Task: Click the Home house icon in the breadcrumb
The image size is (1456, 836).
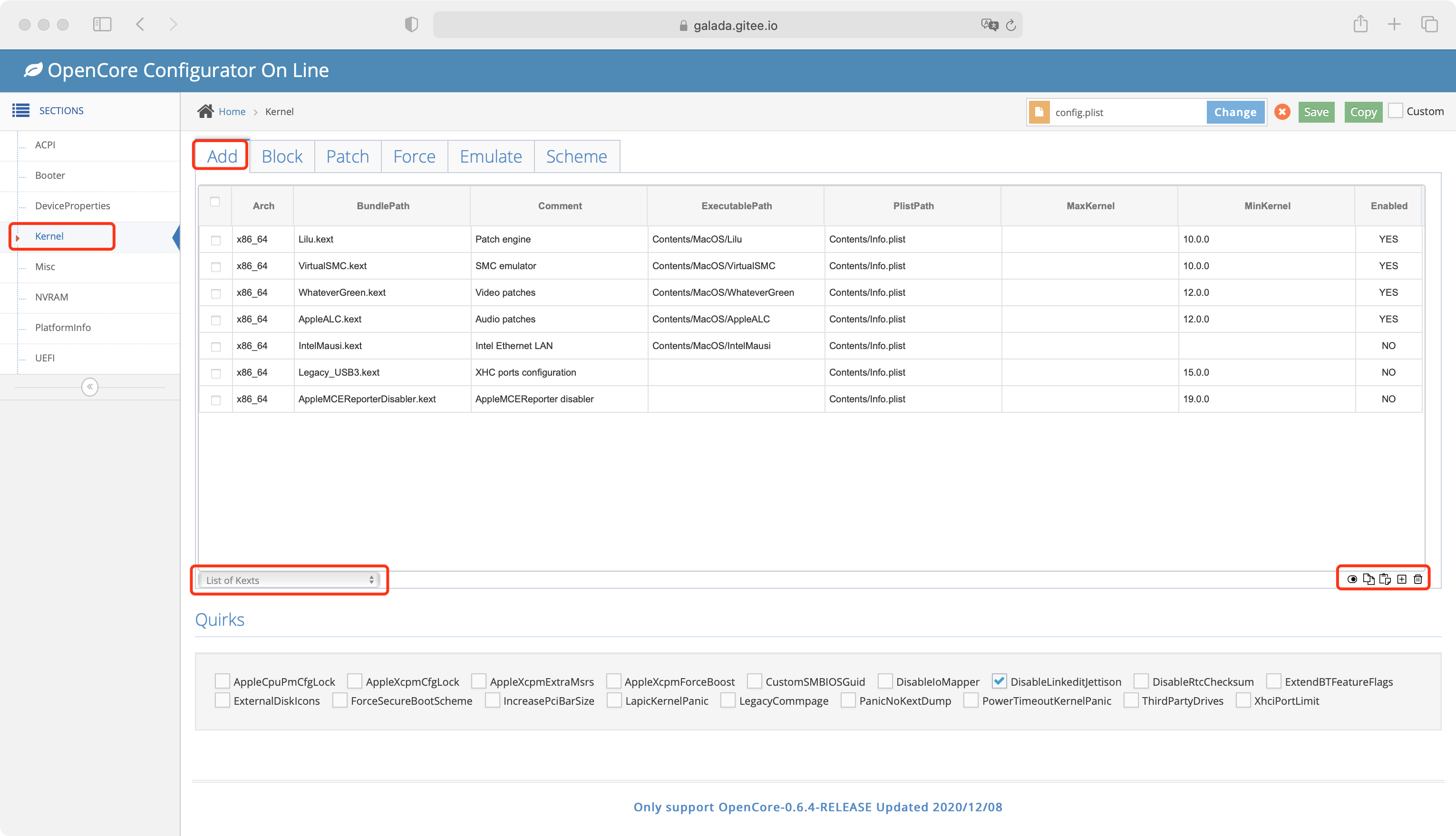Action: click(x=205, y=111)
